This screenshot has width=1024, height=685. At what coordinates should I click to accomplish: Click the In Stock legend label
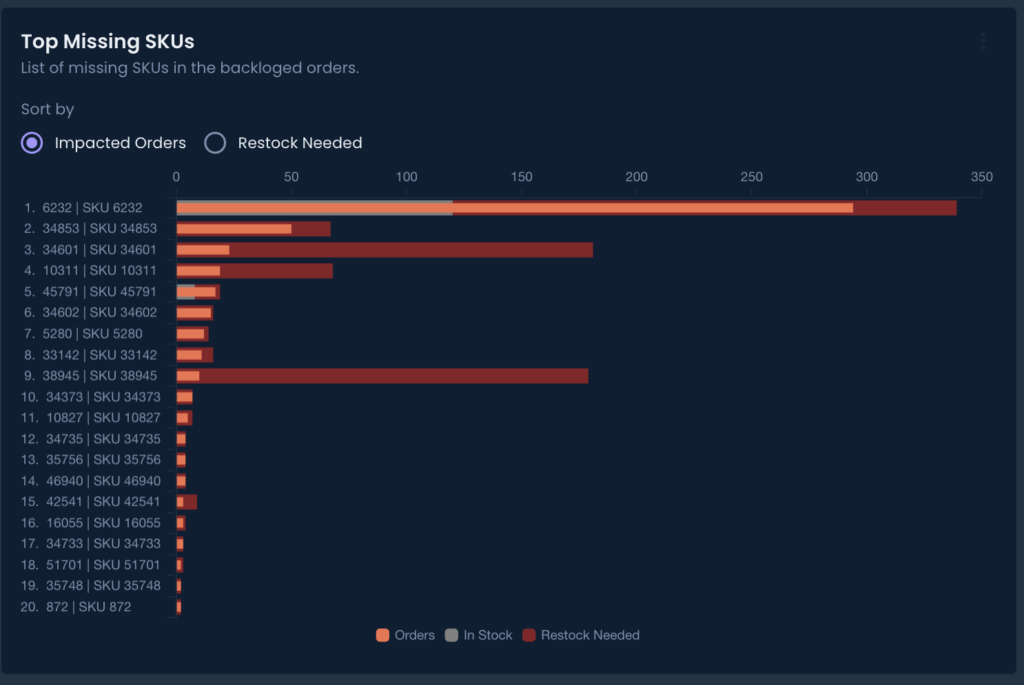pyautogui.click(x=487, y=635)
